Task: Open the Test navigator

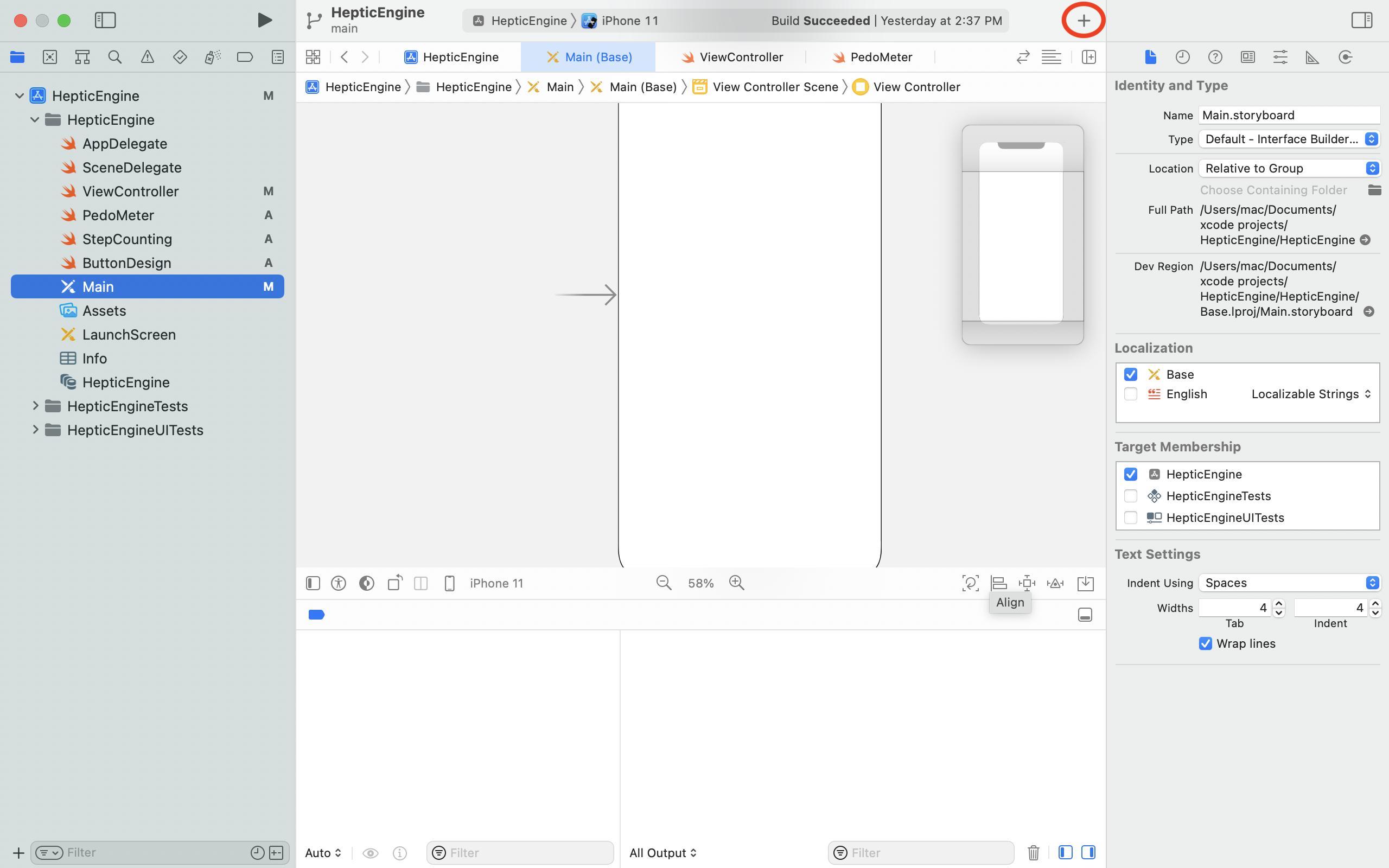Action: 180,57
